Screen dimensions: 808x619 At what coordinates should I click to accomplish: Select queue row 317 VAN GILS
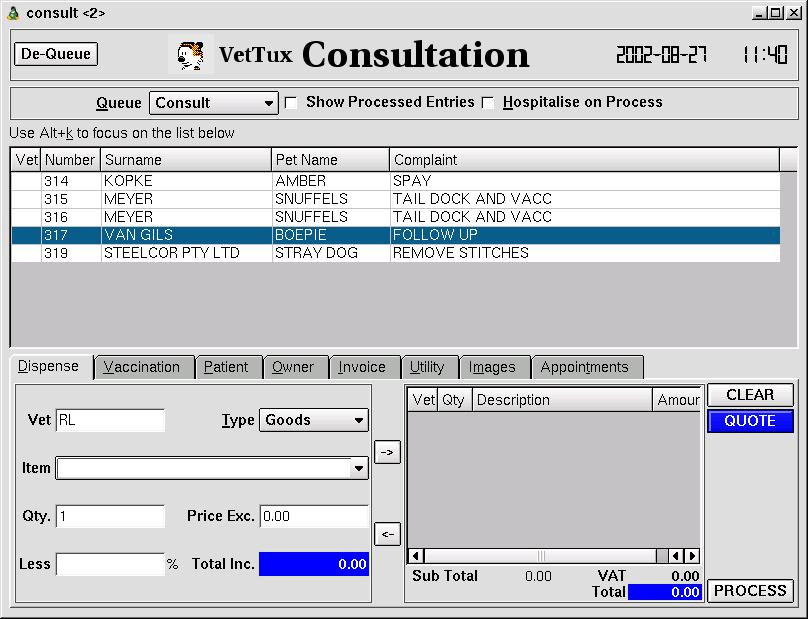coord(395,235)
